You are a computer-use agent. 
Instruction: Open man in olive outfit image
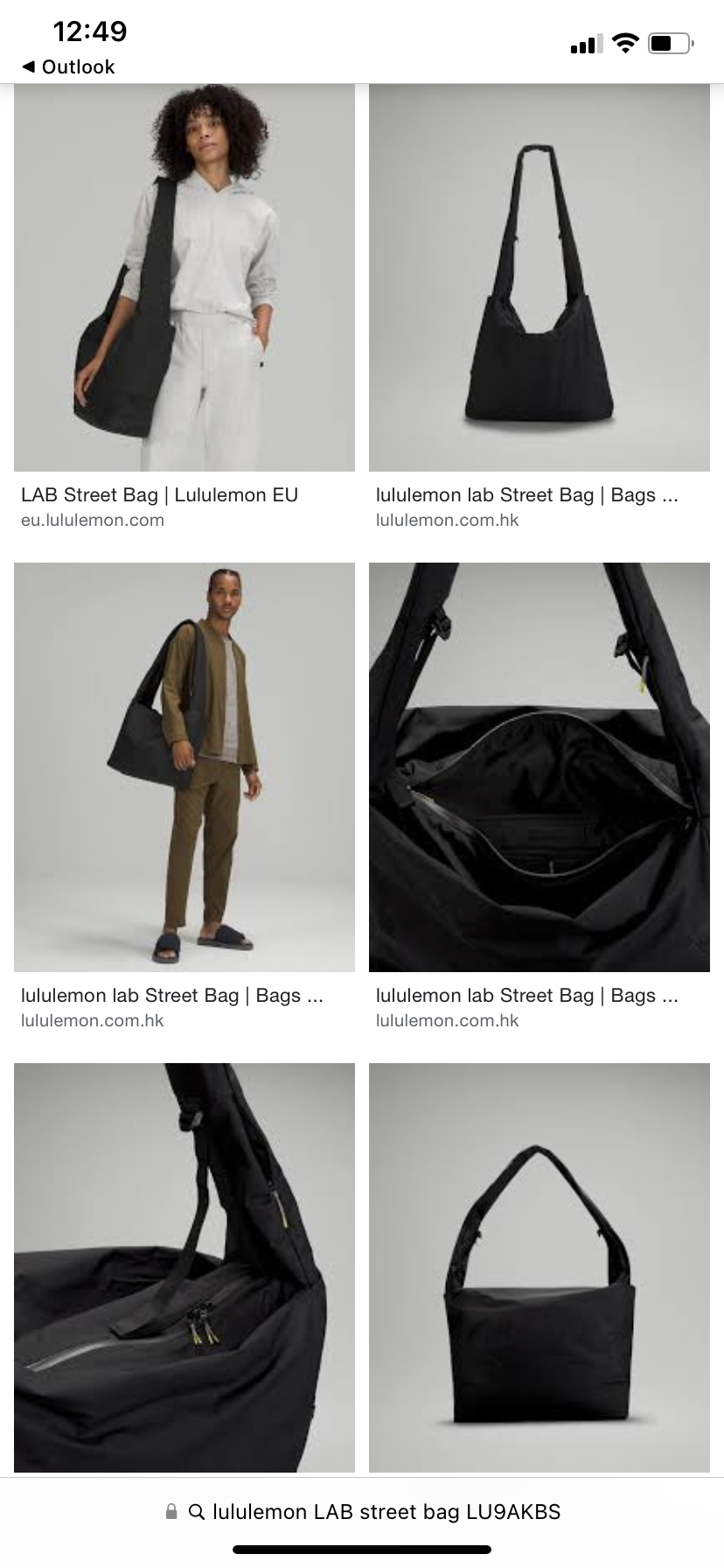tap(184, 767)
